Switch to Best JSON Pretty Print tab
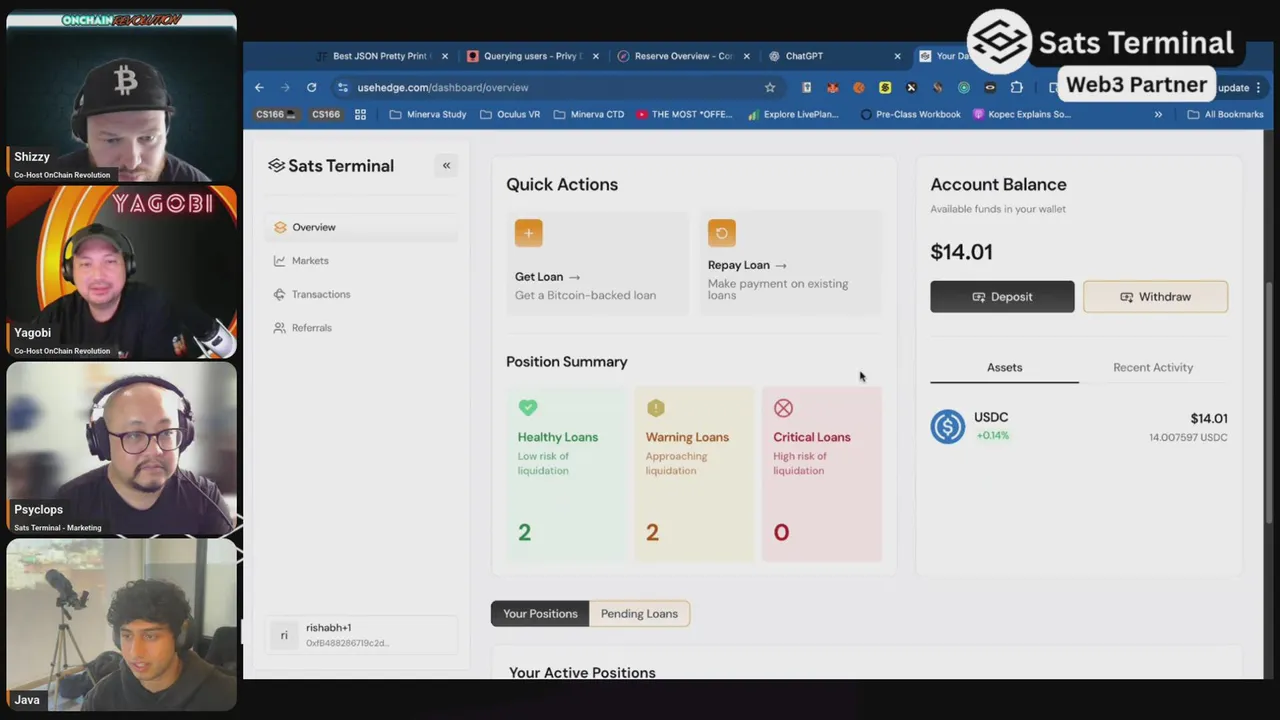 tap(382, 56)
